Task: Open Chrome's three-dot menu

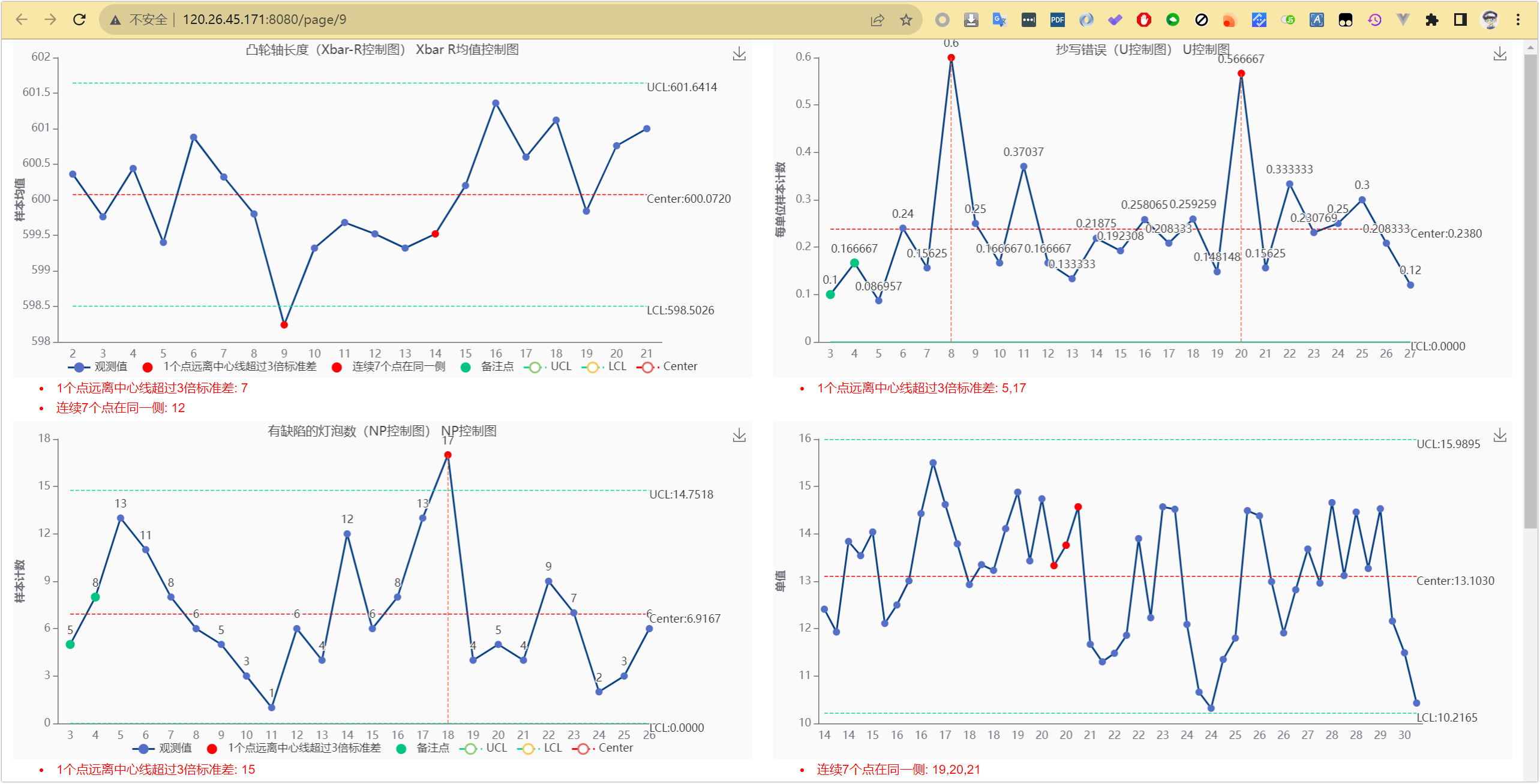Action: coord(1518,20)
